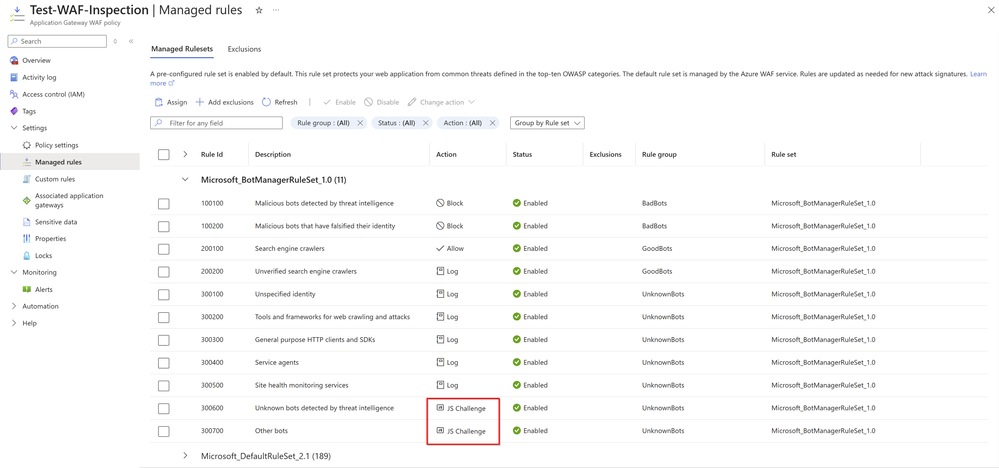Check the box for rule 300600
The width and height of the screenshot is (999, 468).
pyautogui.click(x=164, y=408)
